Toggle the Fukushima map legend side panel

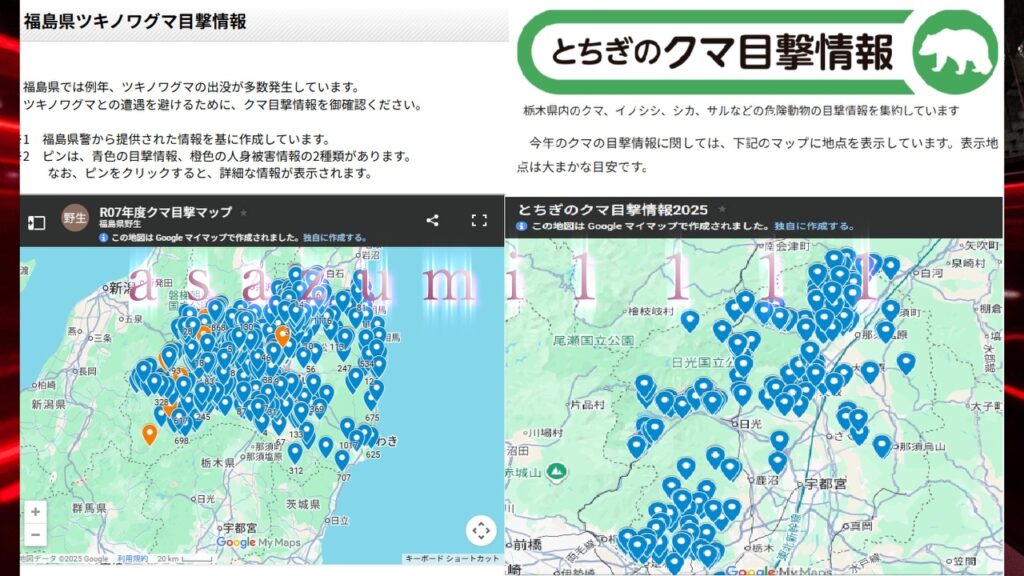[x=36, y=221]
